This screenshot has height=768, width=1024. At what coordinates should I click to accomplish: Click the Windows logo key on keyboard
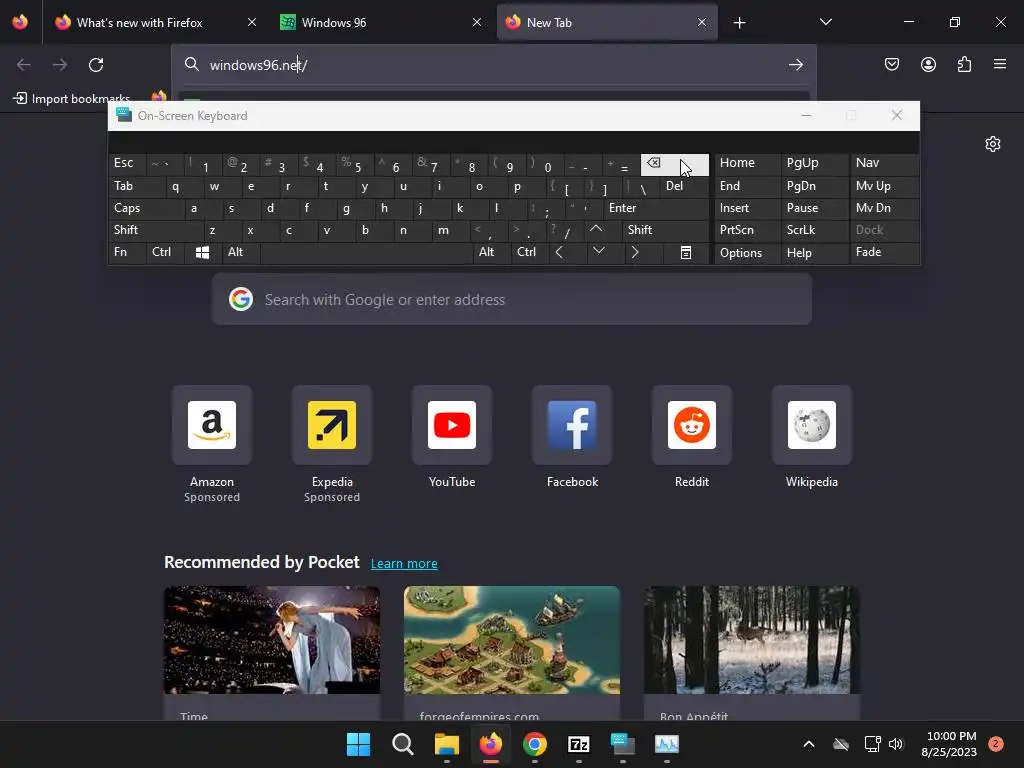(202, 253)
